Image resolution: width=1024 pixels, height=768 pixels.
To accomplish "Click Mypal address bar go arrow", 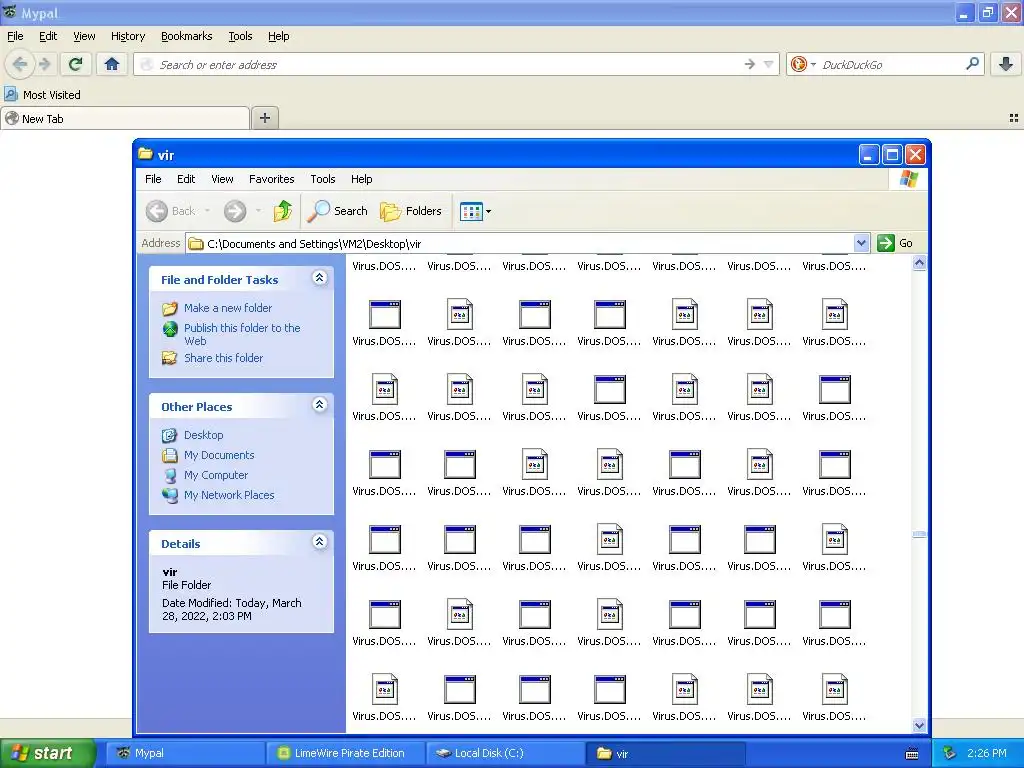I will (750, 64).
